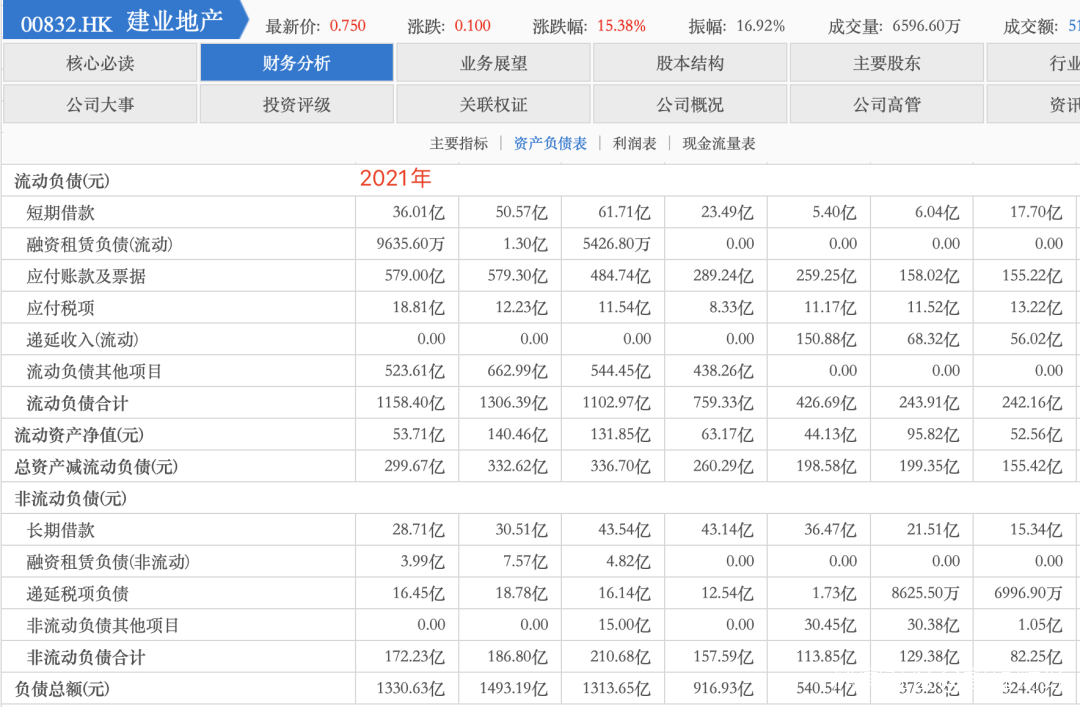Select the 短期借款 row label

pyautogui.click(x=61, y=213)
